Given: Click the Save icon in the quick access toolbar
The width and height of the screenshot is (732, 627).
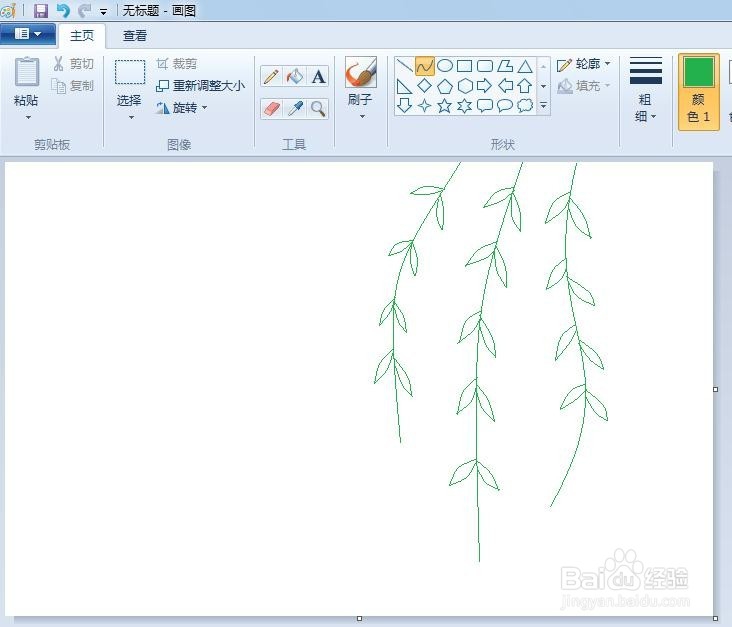Looking at the screenshot, I should coord(41,10).
